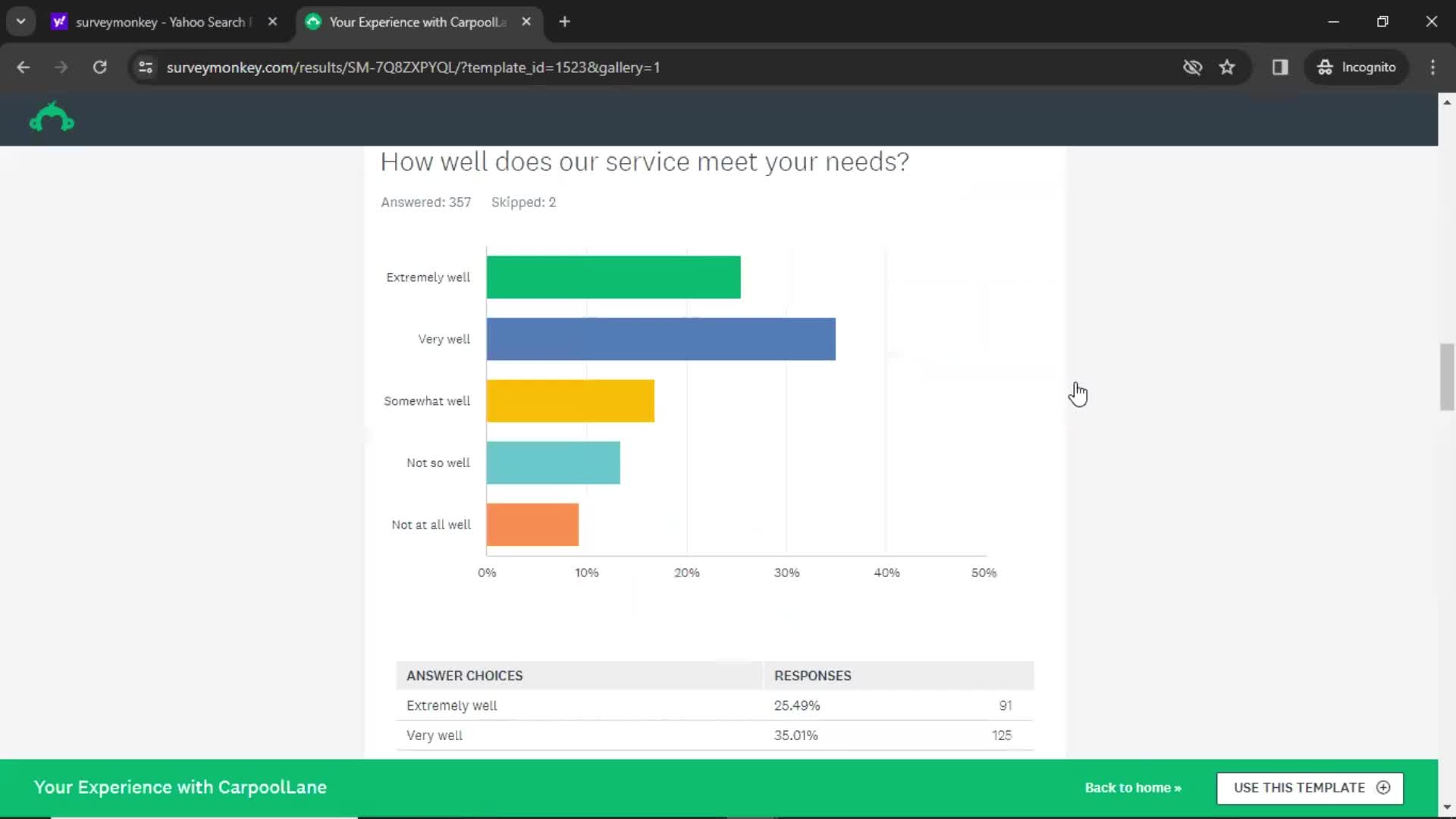Click the 'Not at all well' chart label

point(431,525)
